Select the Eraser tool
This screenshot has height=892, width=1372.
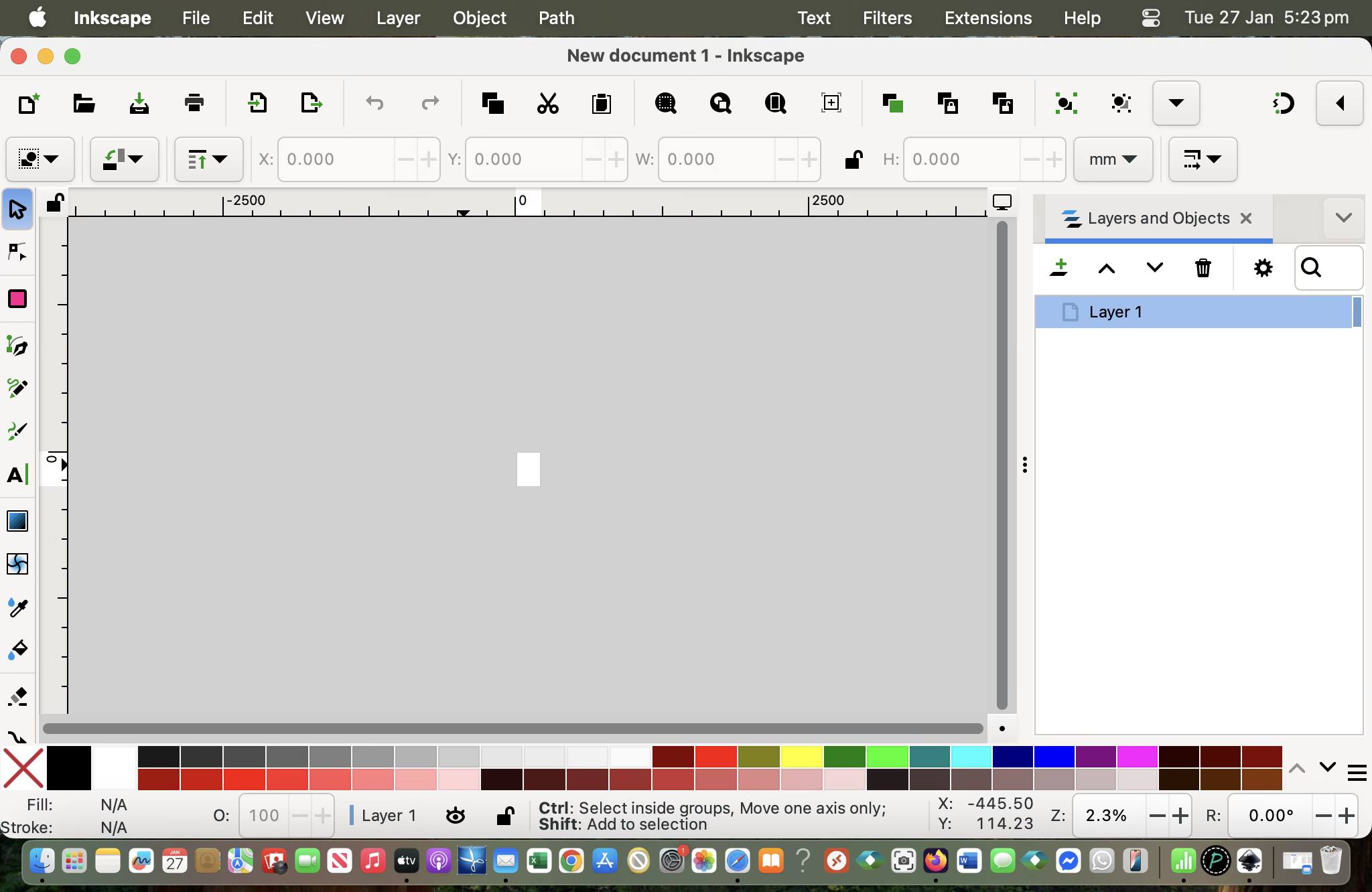[x=17, y=696]
